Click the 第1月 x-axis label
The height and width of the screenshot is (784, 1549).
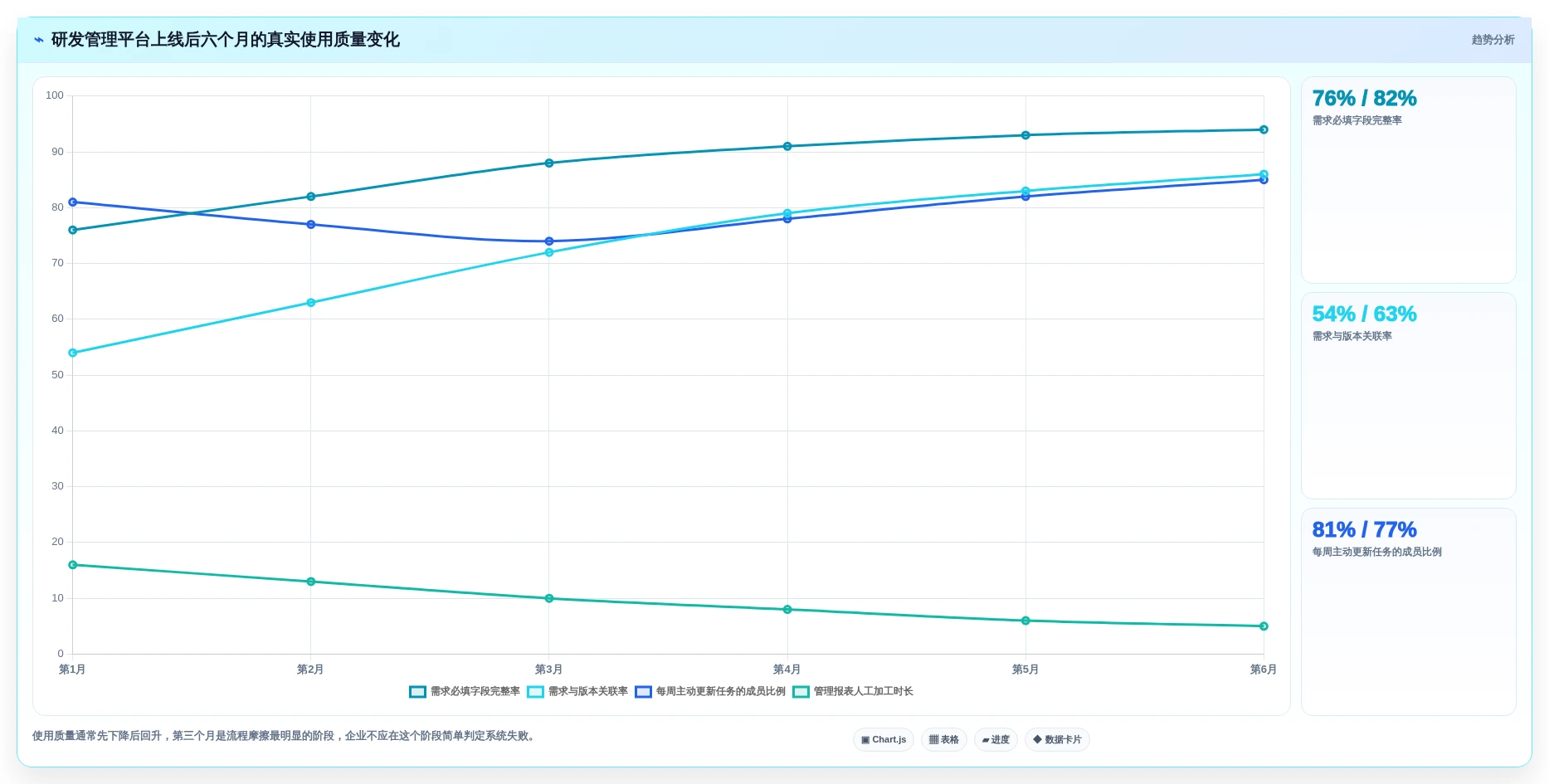(x=72, y=670)
